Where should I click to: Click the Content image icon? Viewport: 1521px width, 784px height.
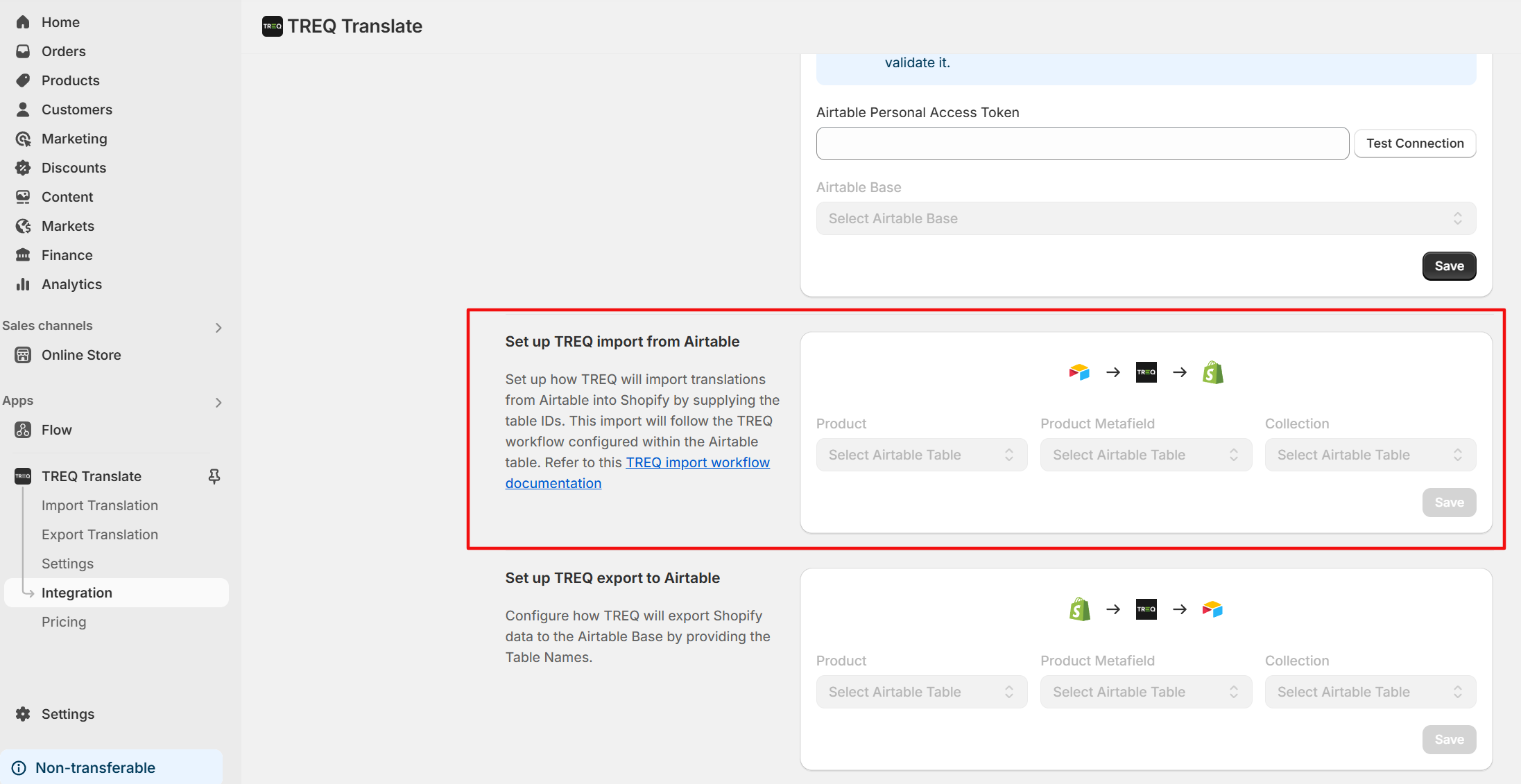tap(23, 197)
